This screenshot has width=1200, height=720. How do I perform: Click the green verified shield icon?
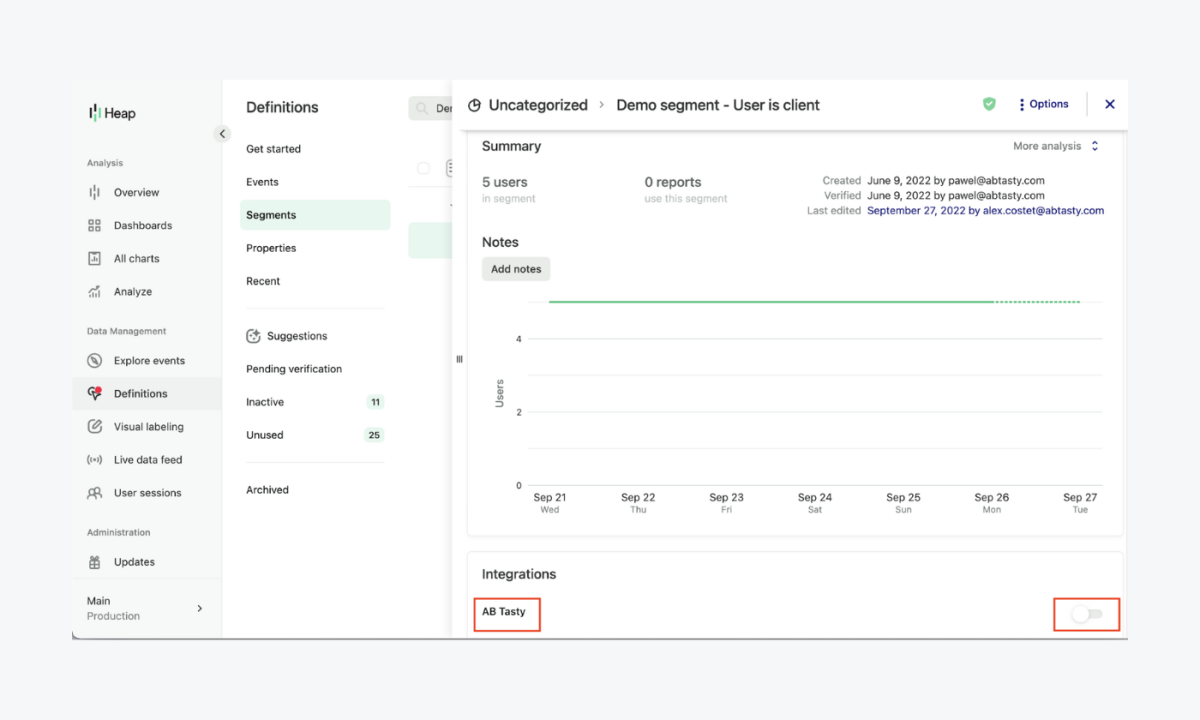pos(989,104)
